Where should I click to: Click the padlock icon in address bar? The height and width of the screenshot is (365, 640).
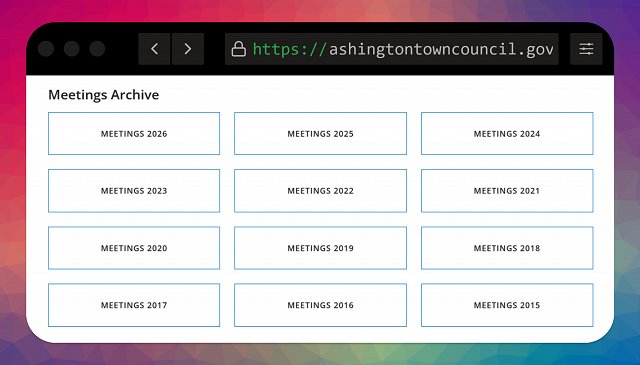tap(239, 49)
